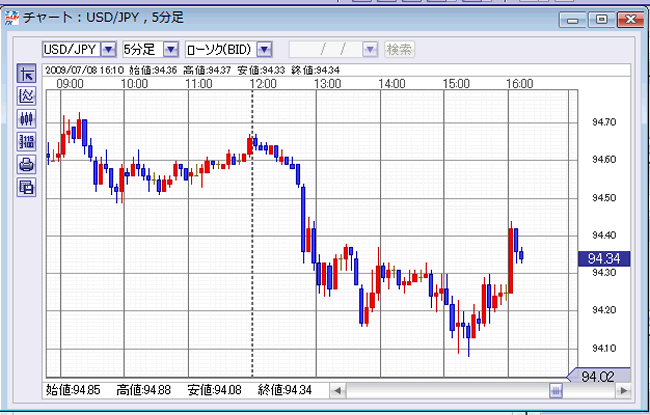Click the horizontal scrollbar thumb

[556, 390]
